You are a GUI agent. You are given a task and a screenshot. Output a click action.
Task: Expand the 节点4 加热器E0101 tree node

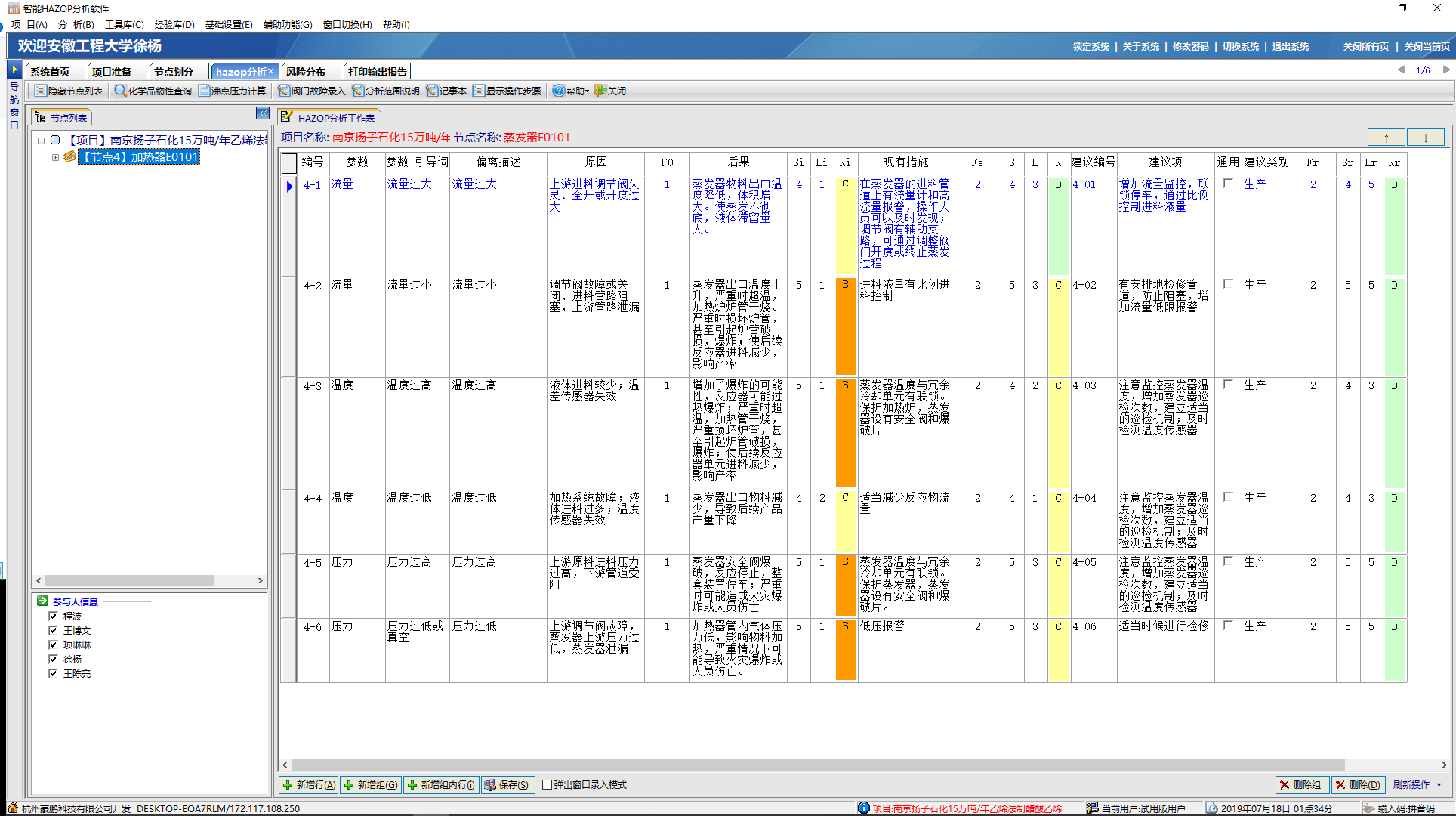[x=55, y=157]
